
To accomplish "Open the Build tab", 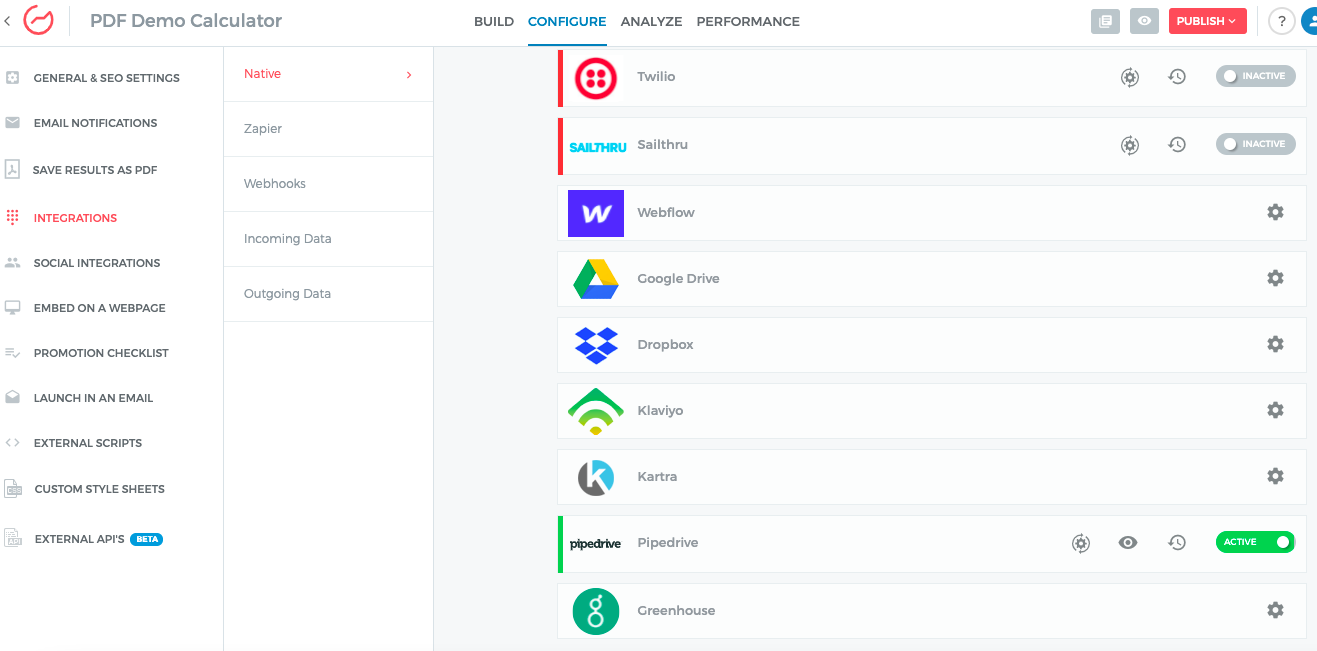I will coord(494,21).
